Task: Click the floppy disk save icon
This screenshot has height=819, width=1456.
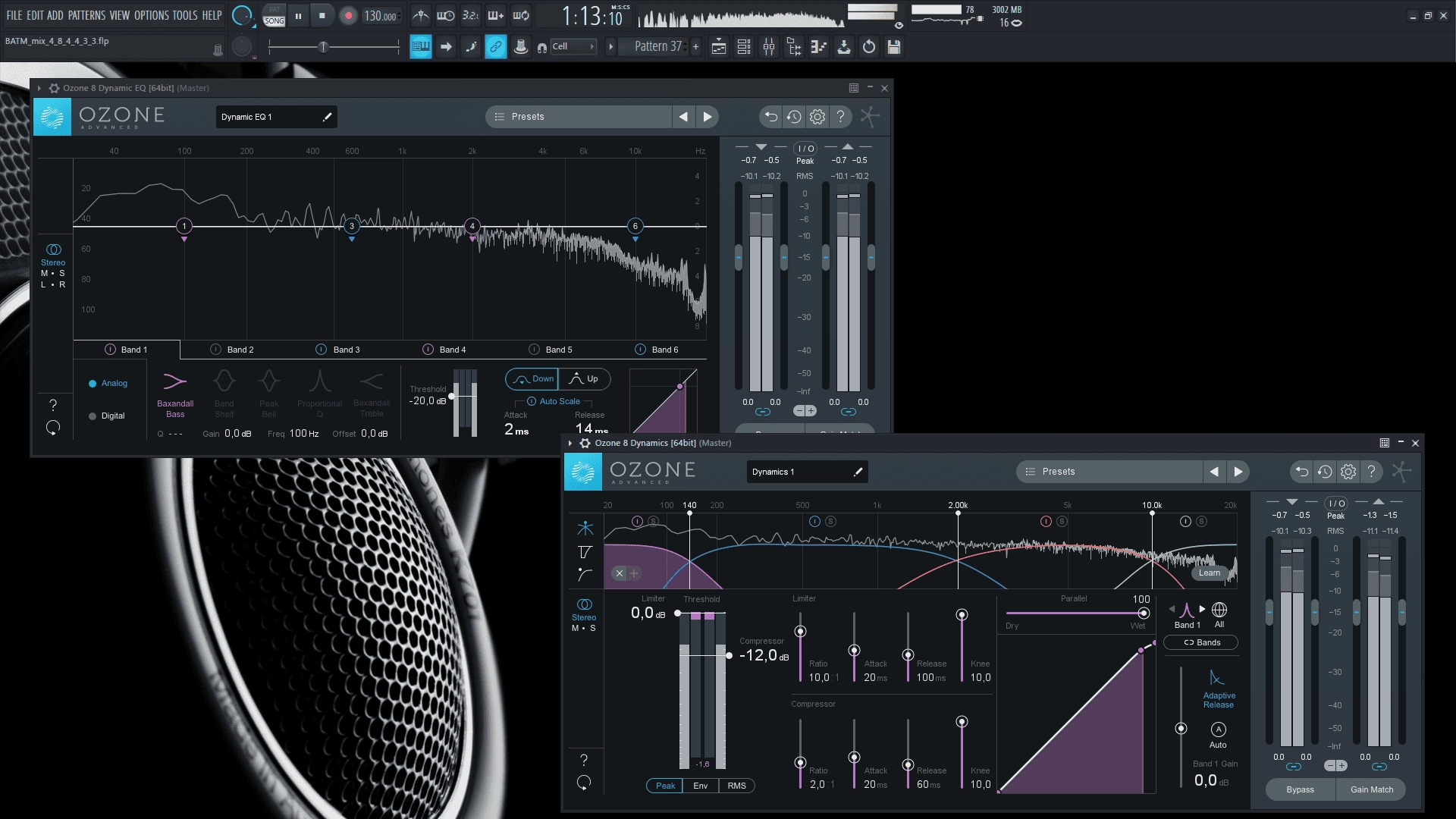Action: coord(894,47)
